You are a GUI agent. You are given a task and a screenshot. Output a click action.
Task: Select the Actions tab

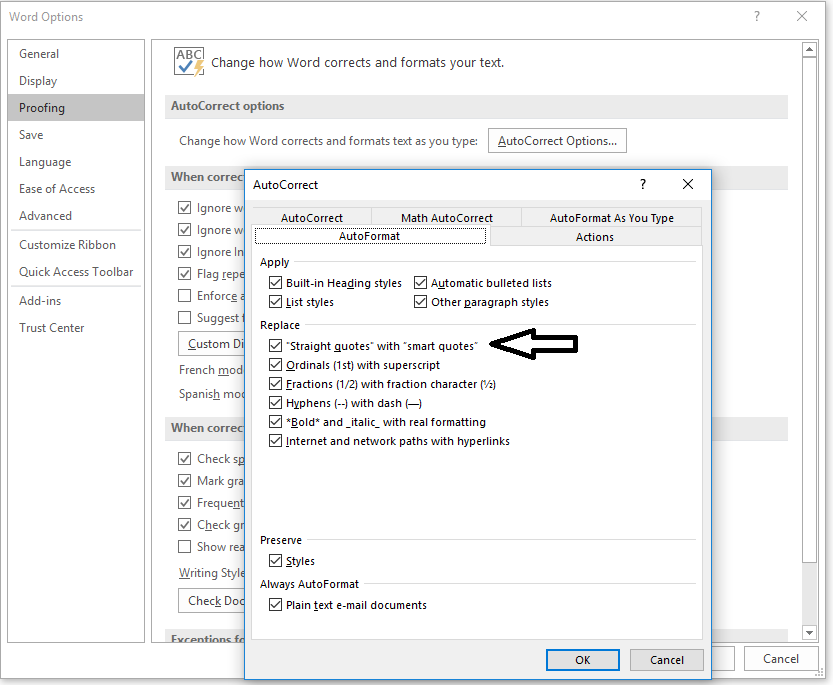pyautogui.click(x=595, y=237)
